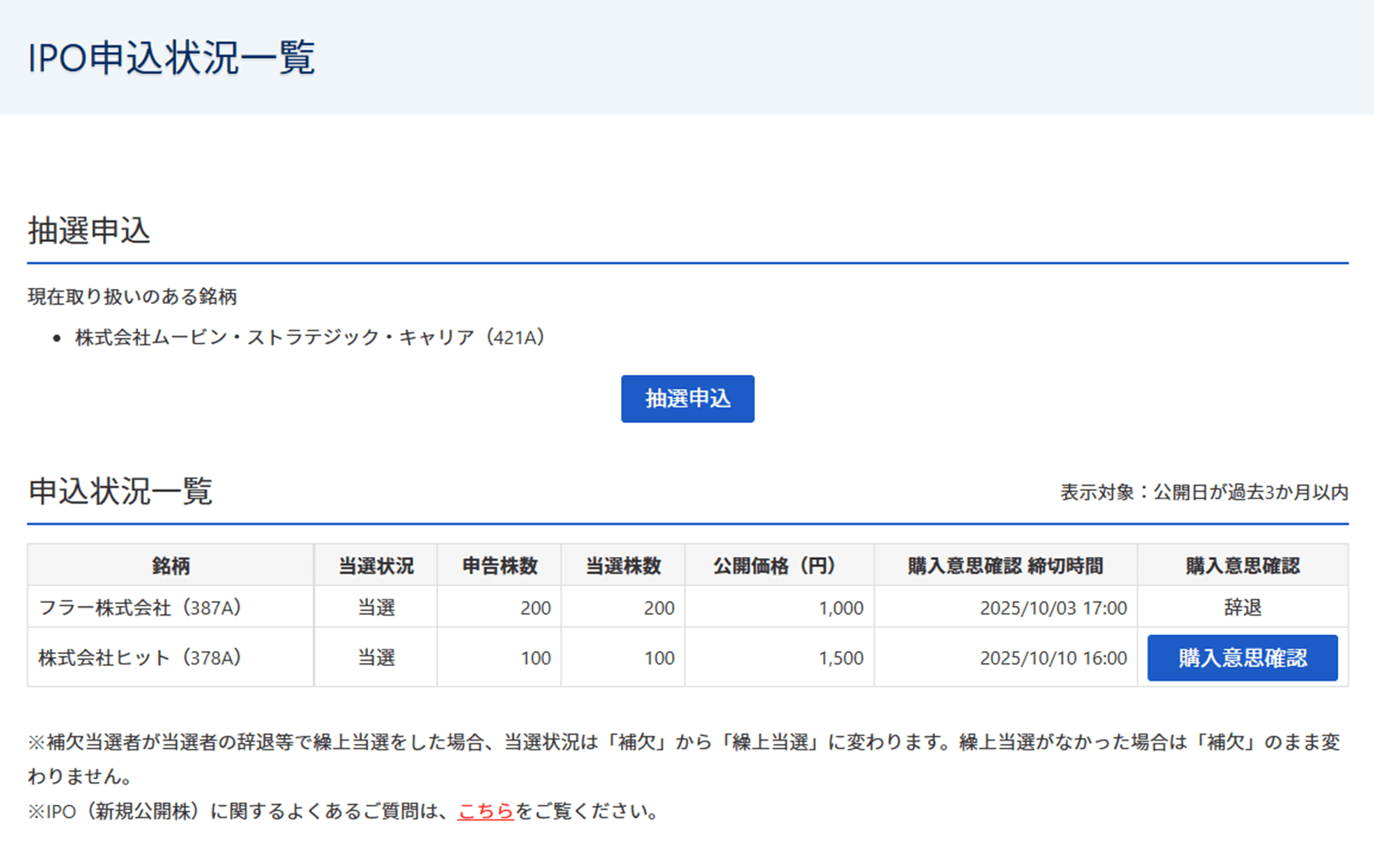
Task: Click the 公開価格（円） column header
Action: [x=778, y=565]
